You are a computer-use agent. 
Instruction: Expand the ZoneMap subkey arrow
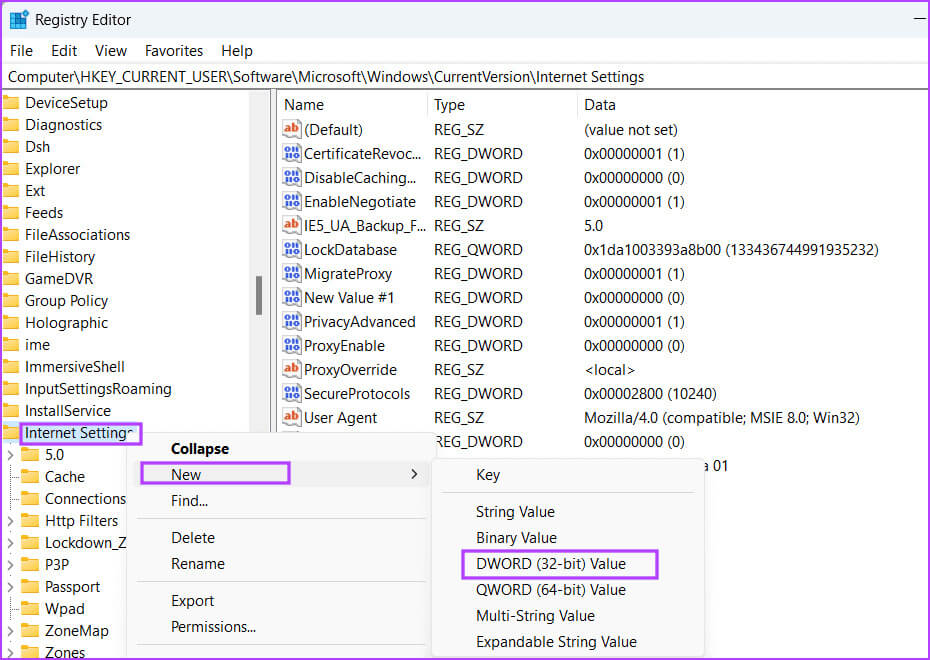click(x=10, y=630)
